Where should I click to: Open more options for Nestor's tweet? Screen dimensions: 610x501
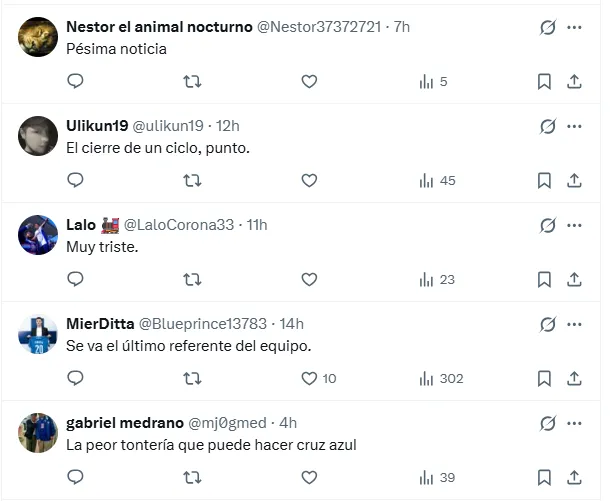574,27
